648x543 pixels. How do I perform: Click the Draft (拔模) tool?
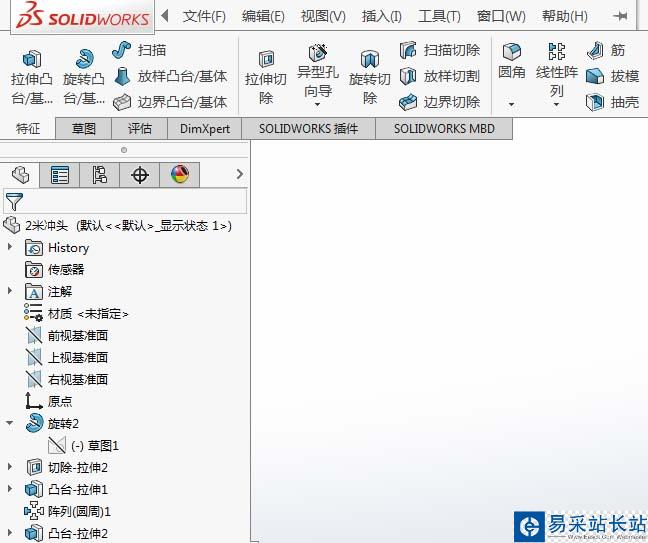[x=612, y=76]
